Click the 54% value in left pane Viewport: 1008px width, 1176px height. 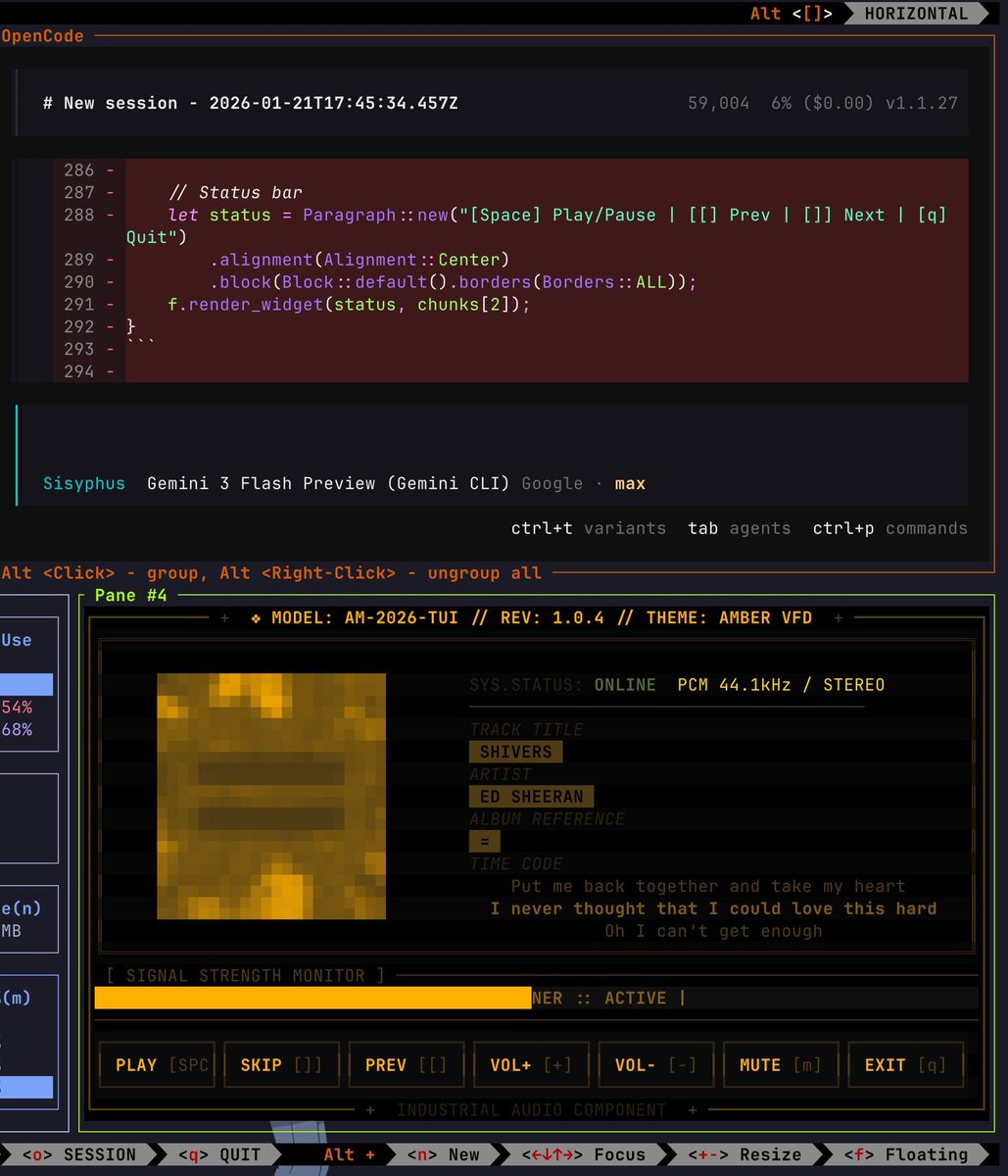point(17,707)
